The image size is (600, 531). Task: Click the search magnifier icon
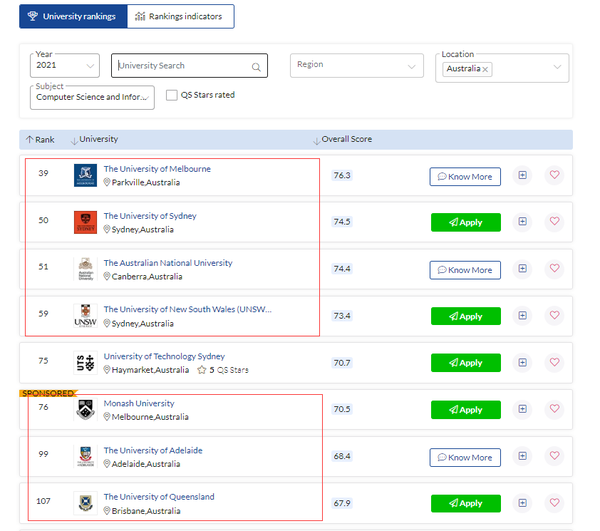tap(256, 67)
